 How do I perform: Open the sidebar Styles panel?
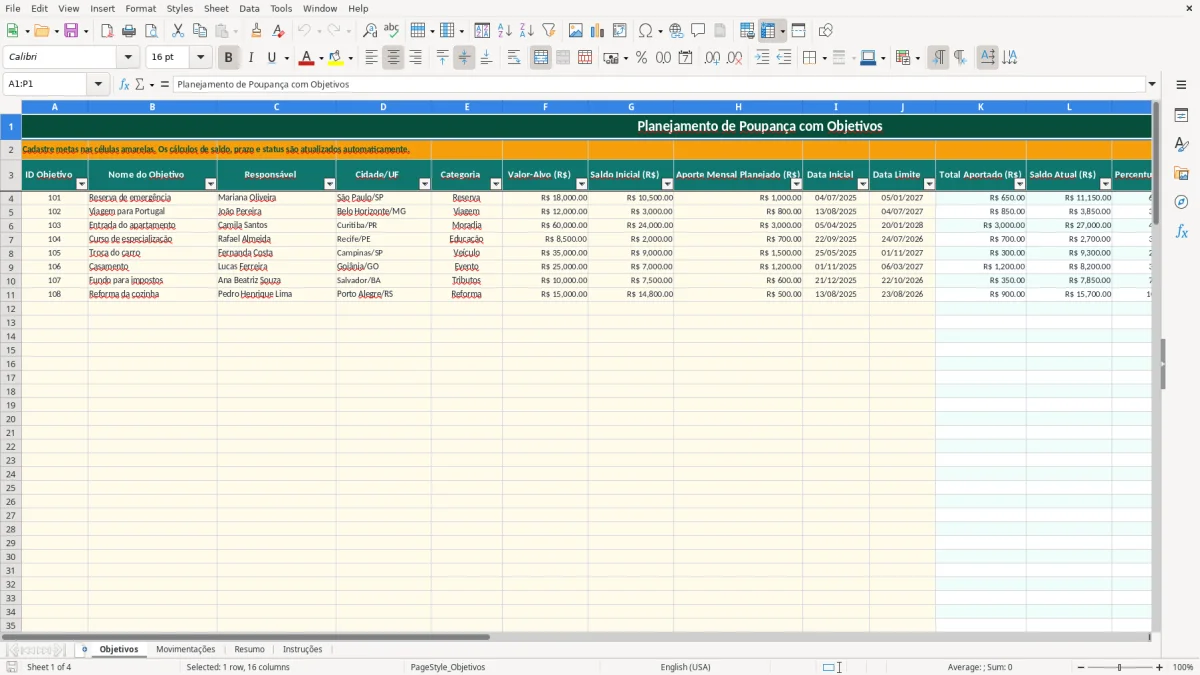click(1181, 145)
